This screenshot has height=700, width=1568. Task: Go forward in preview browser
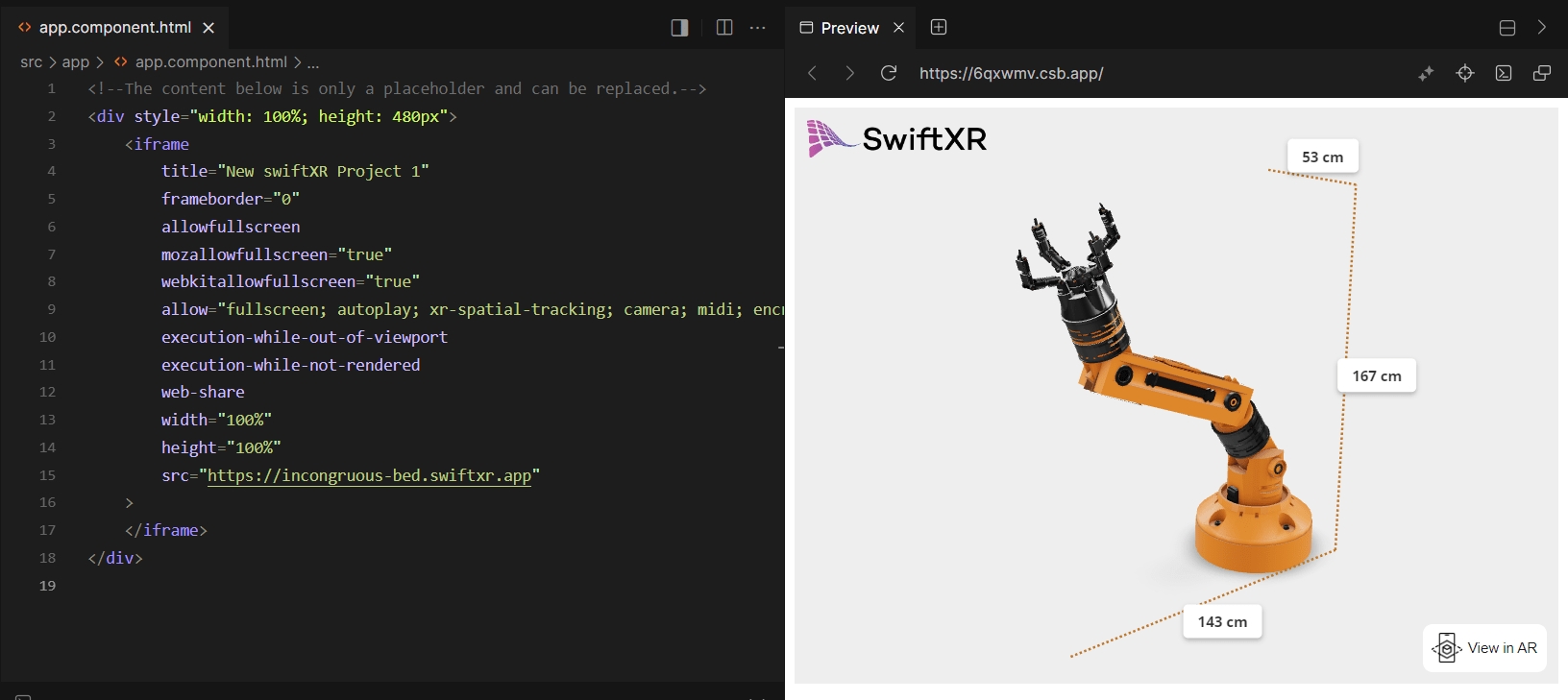849,73
